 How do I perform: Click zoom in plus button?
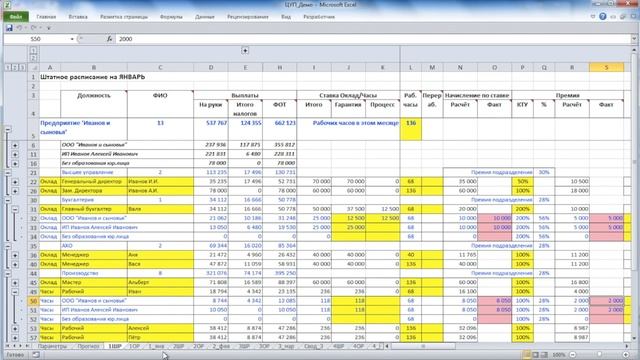626,355
